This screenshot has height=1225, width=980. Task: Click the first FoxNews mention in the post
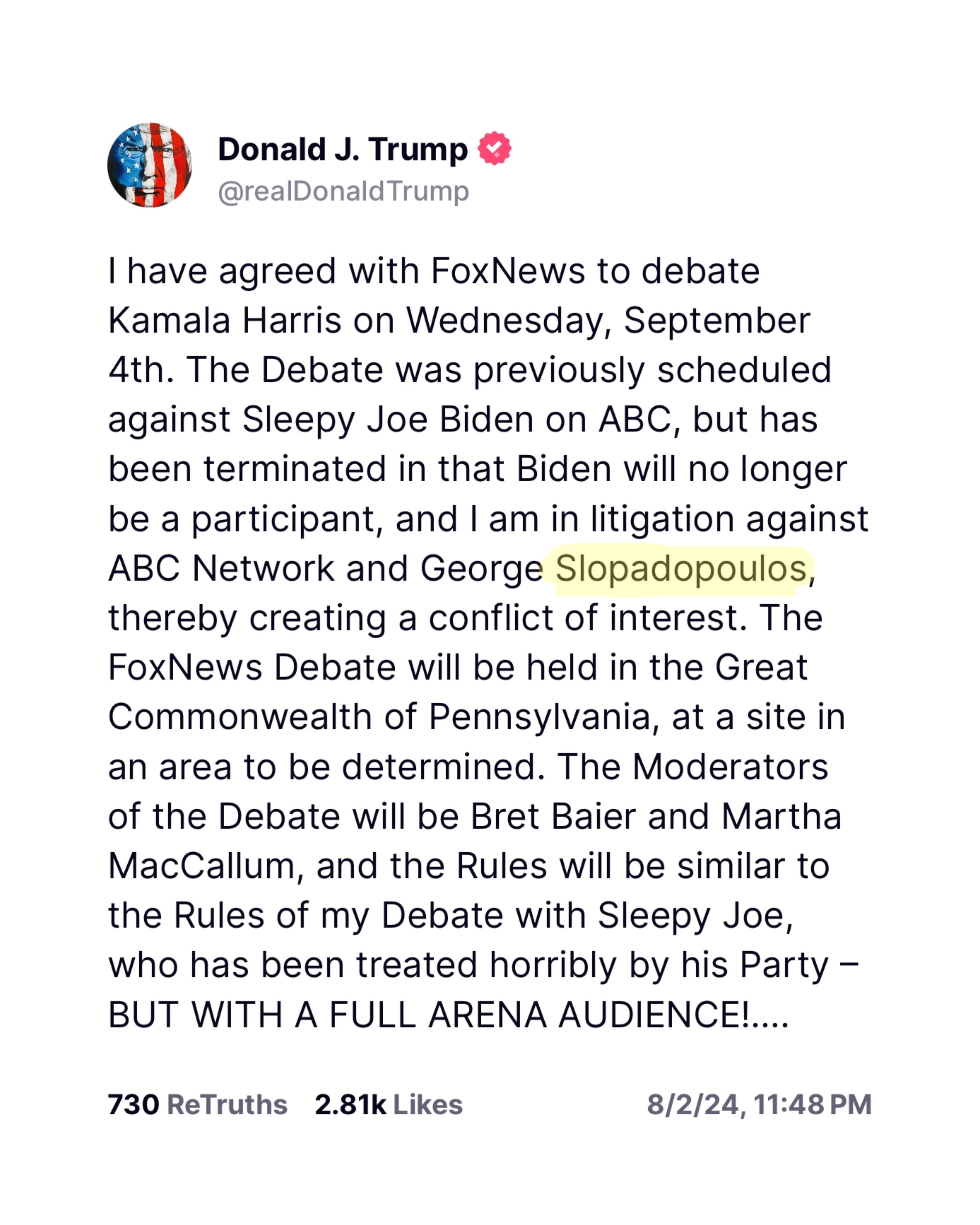tap(508, 271)
